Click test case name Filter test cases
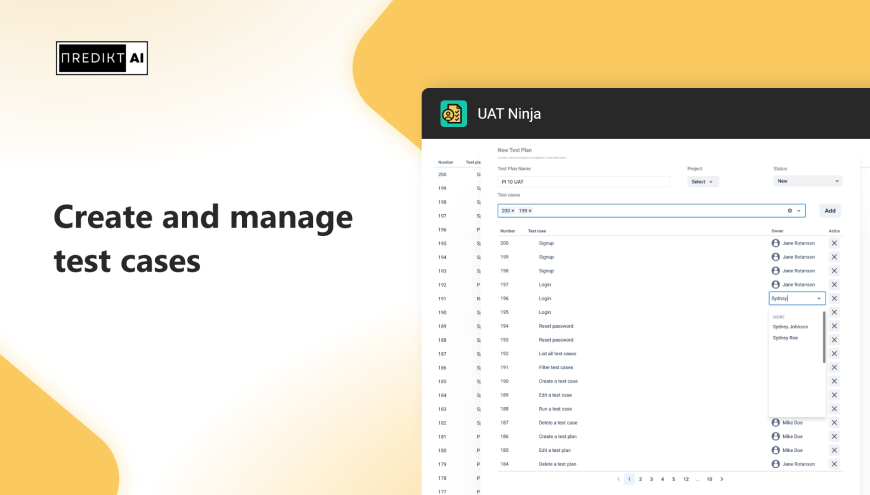Screen dimensions: 870x495 [555, 367]
